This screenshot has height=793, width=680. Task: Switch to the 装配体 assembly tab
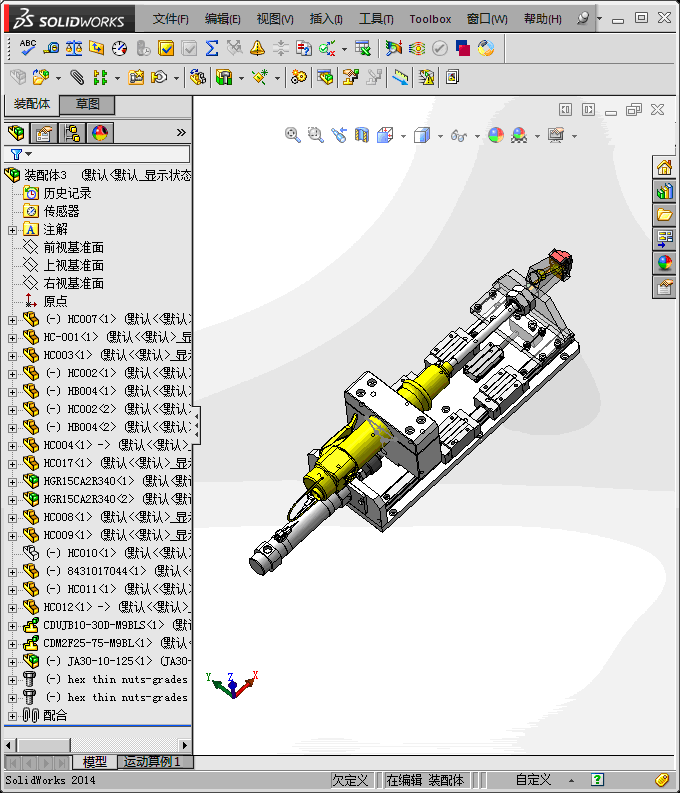[31, 104]
